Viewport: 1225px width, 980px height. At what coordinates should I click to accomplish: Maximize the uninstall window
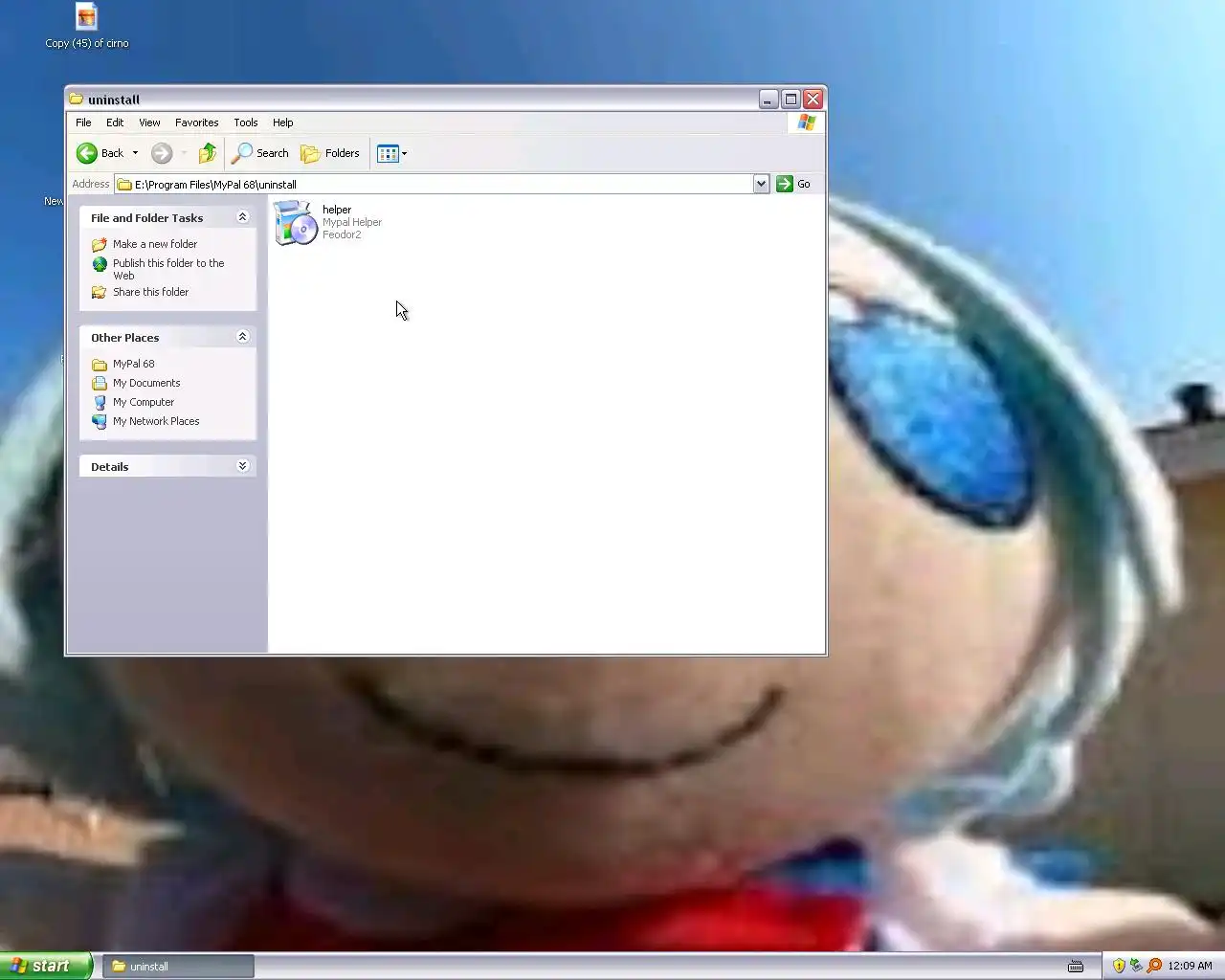tap(791, 99)
